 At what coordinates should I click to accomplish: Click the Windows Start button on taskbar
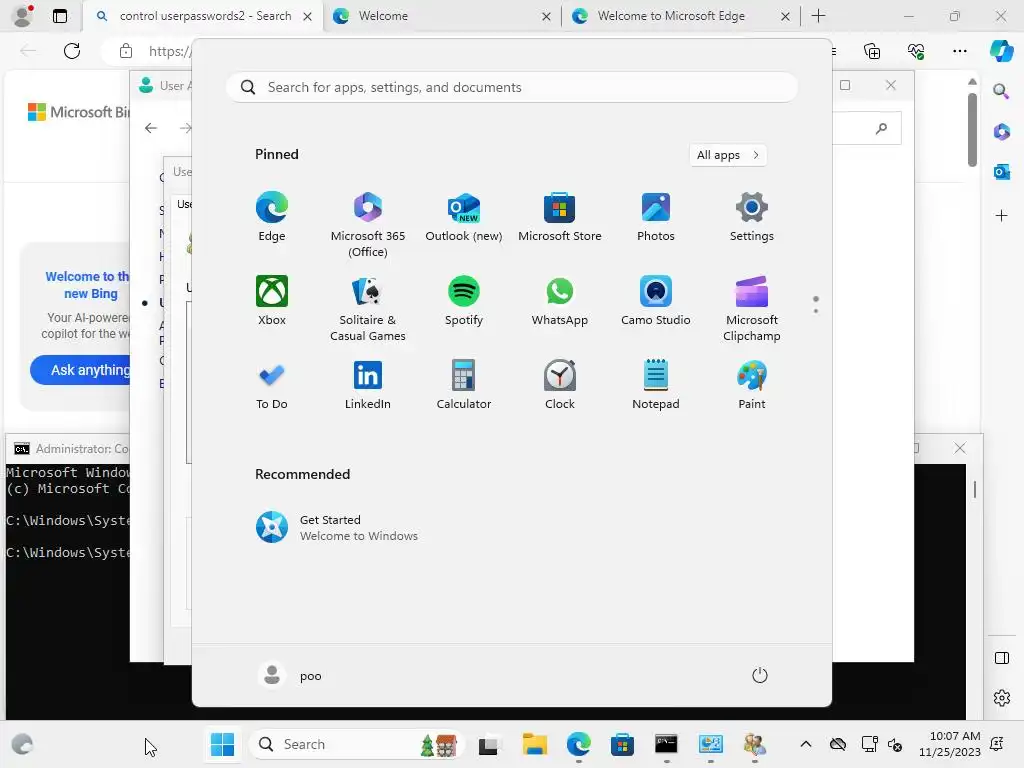(222, 744)
